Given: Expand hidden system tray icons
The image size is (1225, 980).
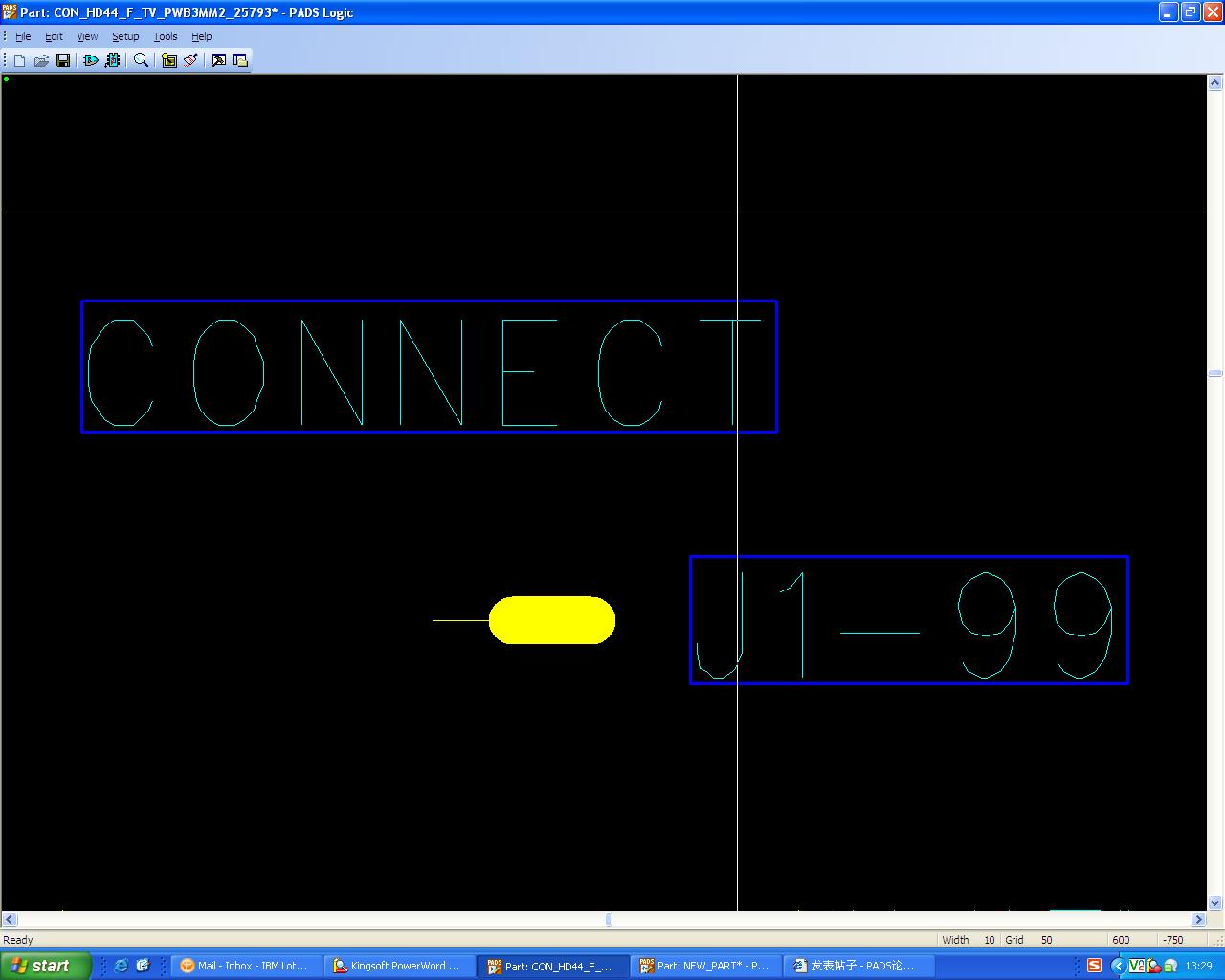Looking at the screenshot, I should (x=1118, y=966).
